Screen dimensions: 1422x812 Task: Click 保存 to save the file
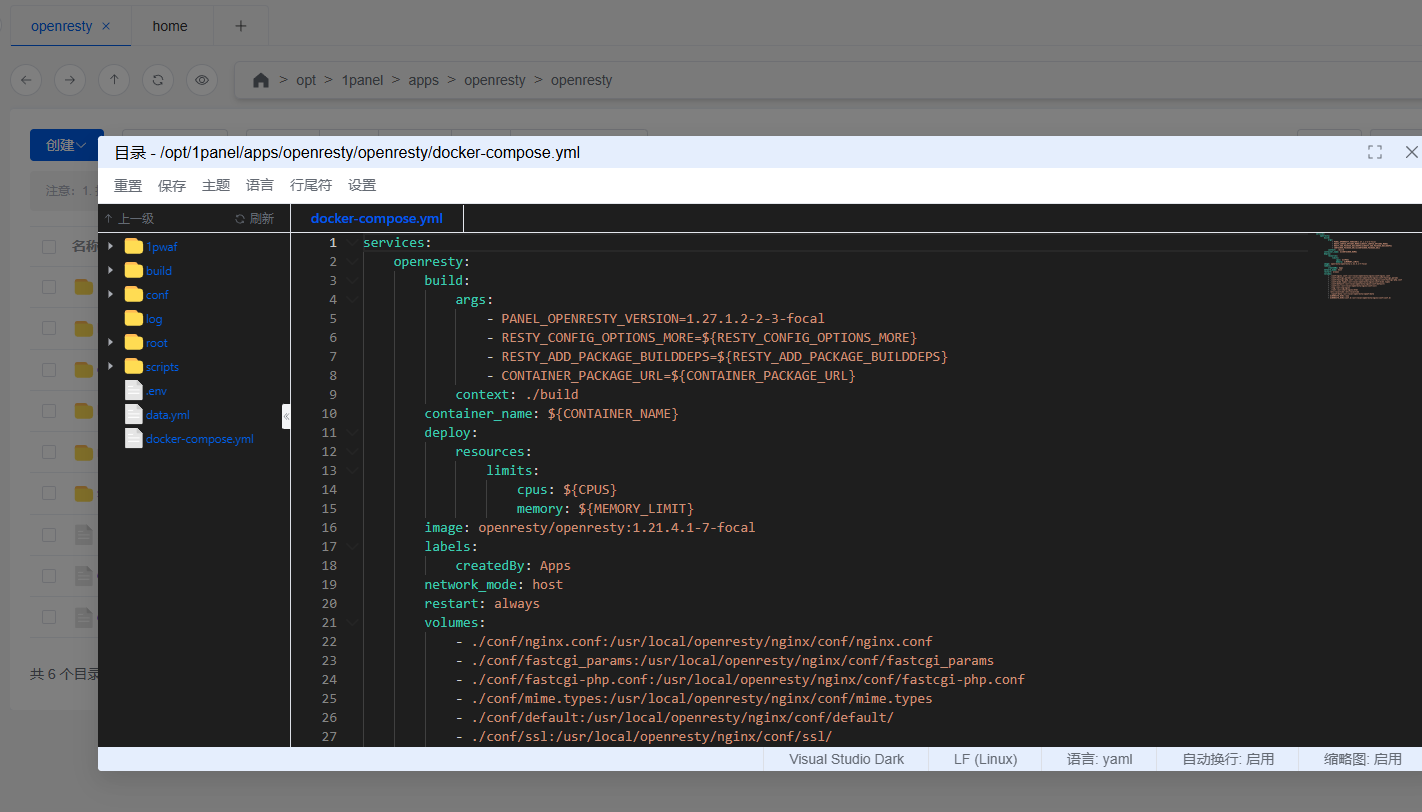pyautogui.click(x=172, y=185)
